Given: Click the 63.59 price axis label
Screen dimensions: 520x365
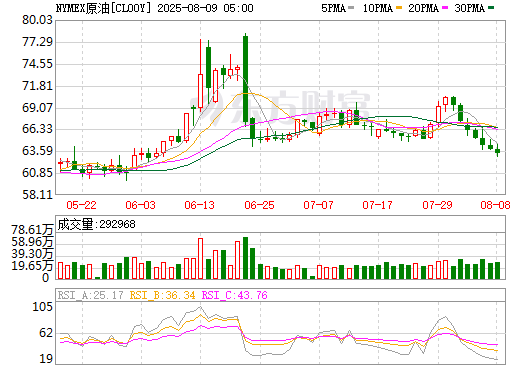Looking at the screenshot, I should [x=37, y=151].
